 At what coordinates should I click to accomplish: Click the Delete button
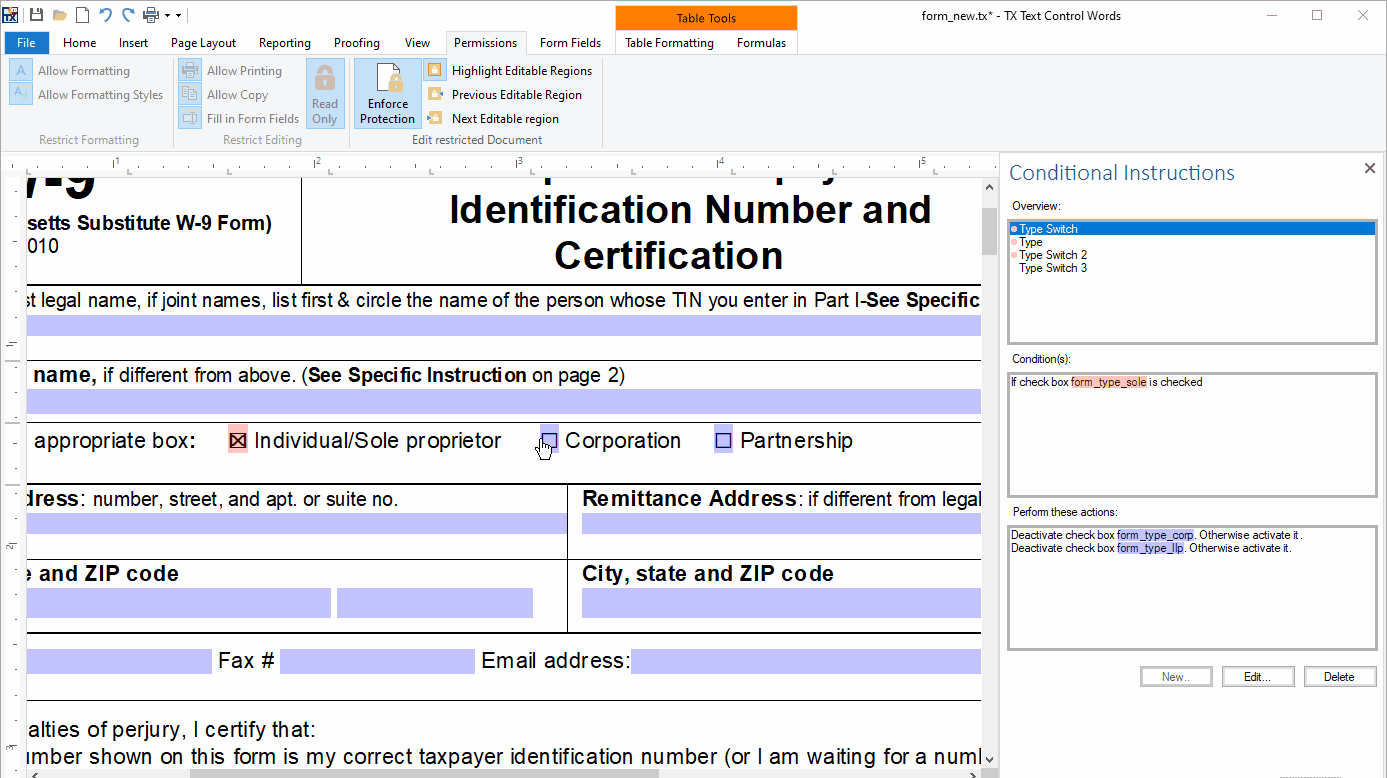[x=1340, y=677]
